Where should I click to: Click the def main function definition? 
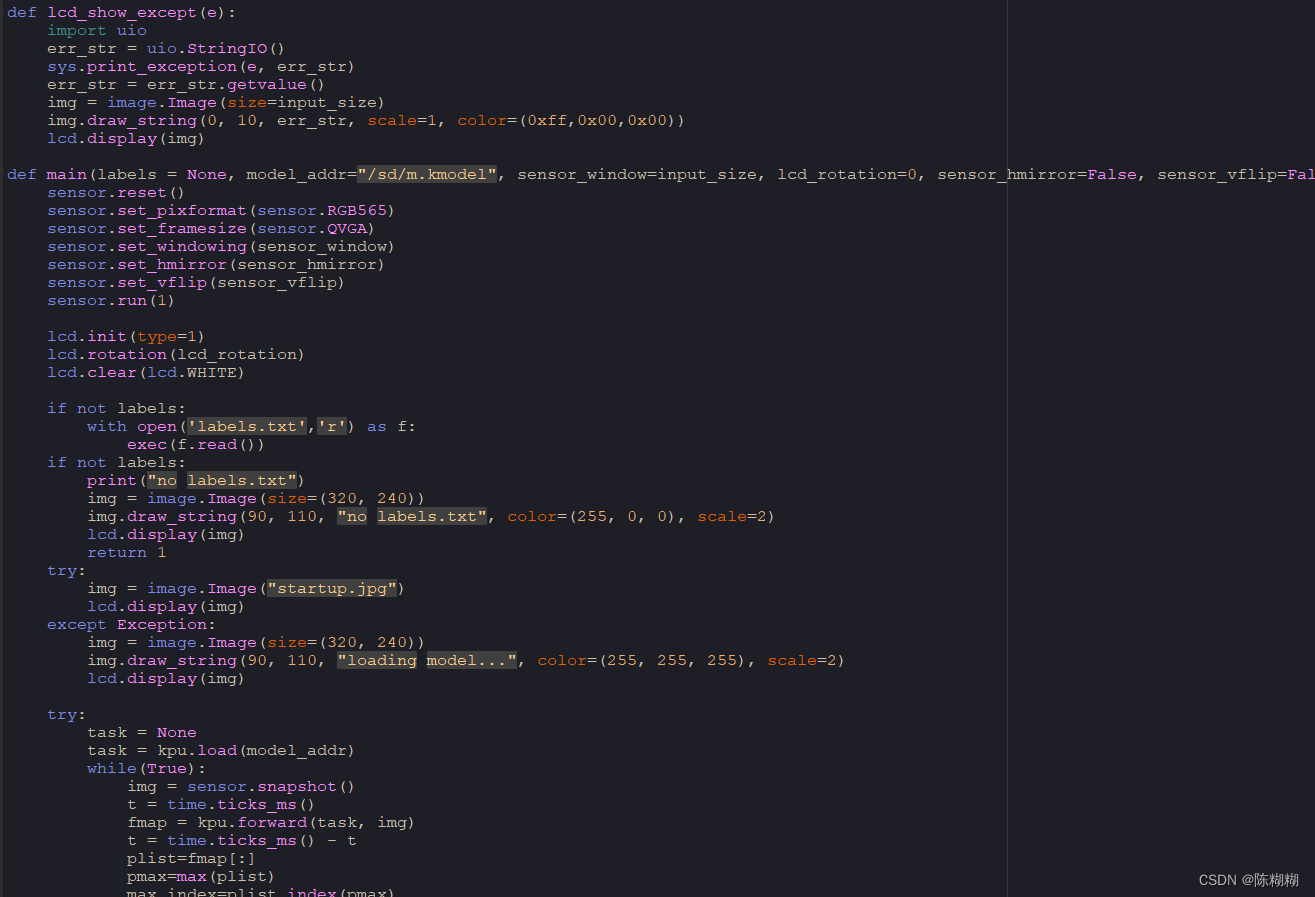point(66,173)
